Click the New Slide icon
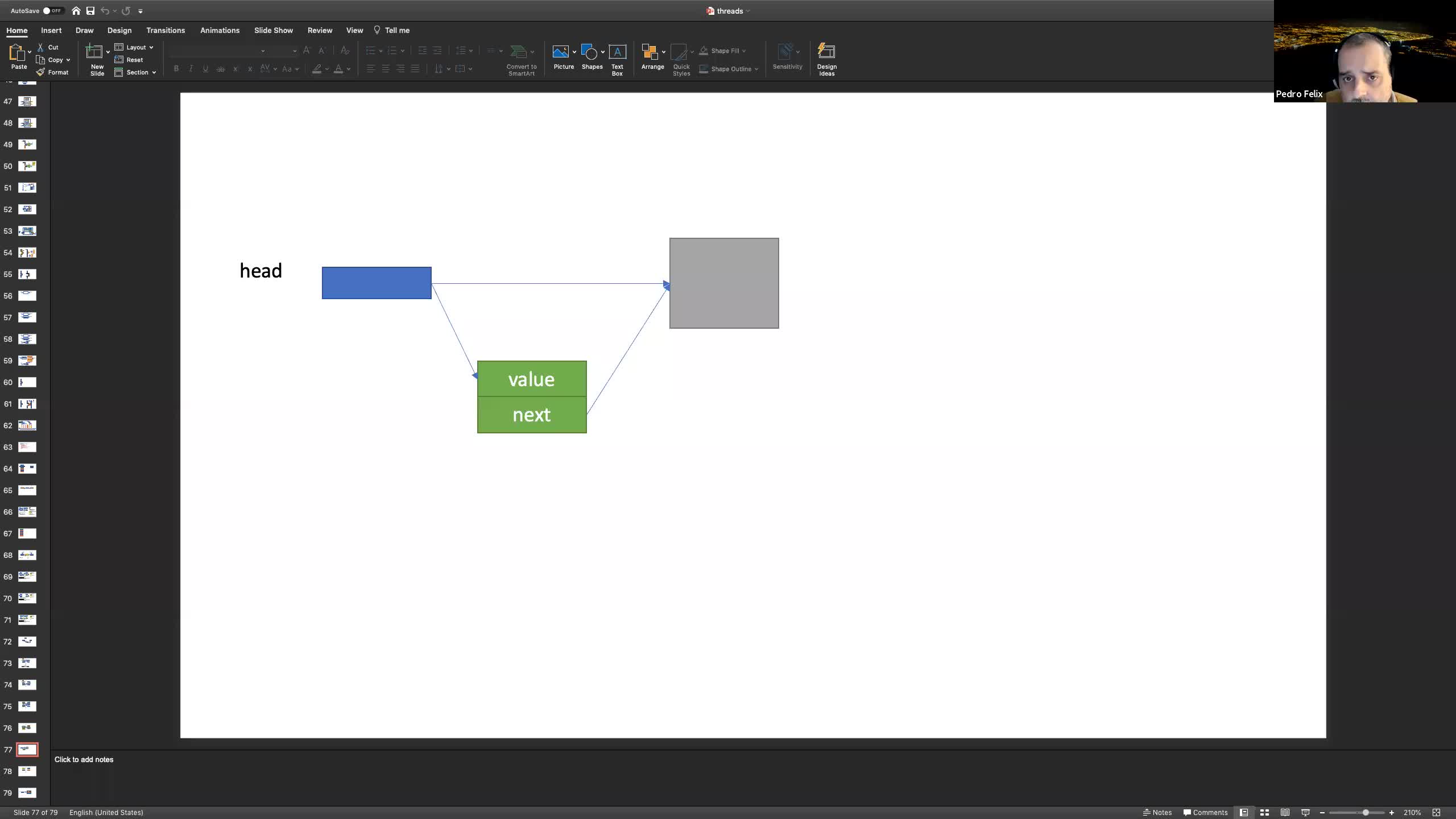The height and width of the screenshot is (819, 1456). point(94,52)
